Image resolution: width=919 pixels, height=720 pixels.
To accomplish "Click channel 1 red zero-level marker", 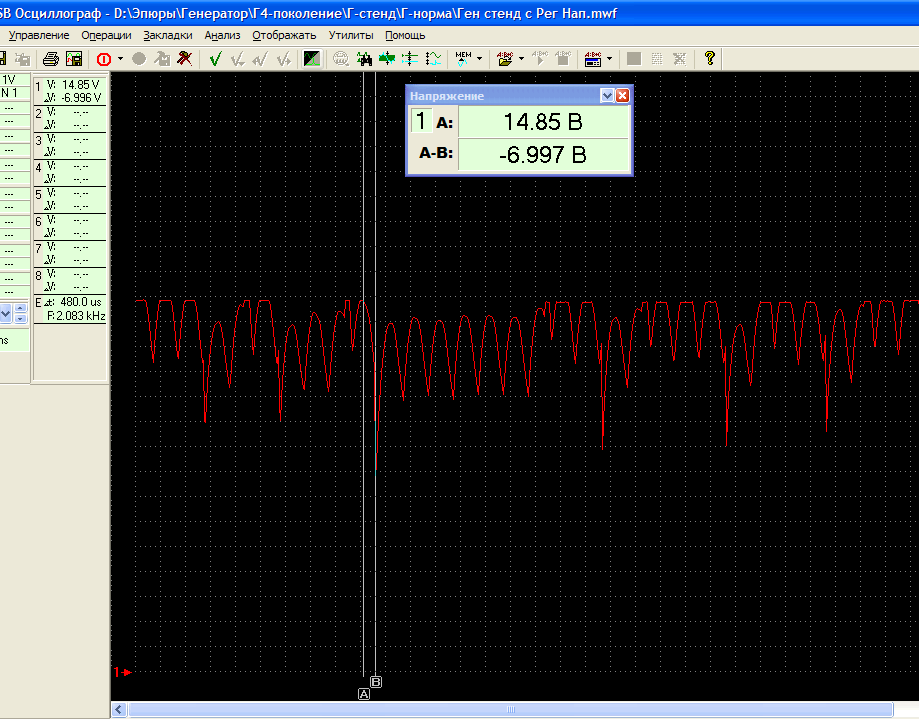I will coord(122,672).
